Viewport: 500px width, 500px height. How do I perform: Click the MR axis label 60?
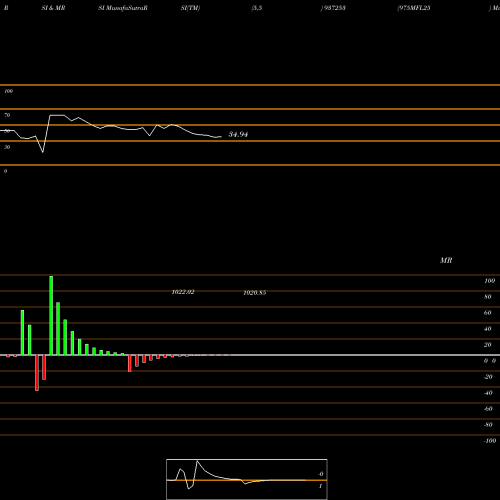(x=487, y=313)
